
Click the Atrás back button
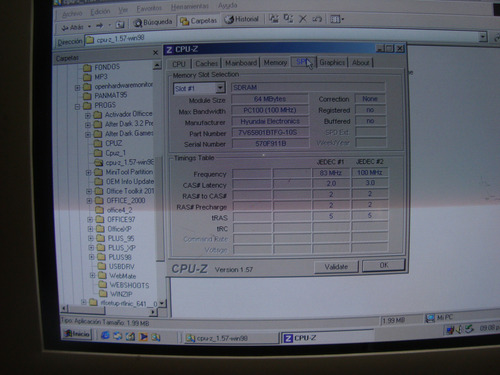[72, 27]
